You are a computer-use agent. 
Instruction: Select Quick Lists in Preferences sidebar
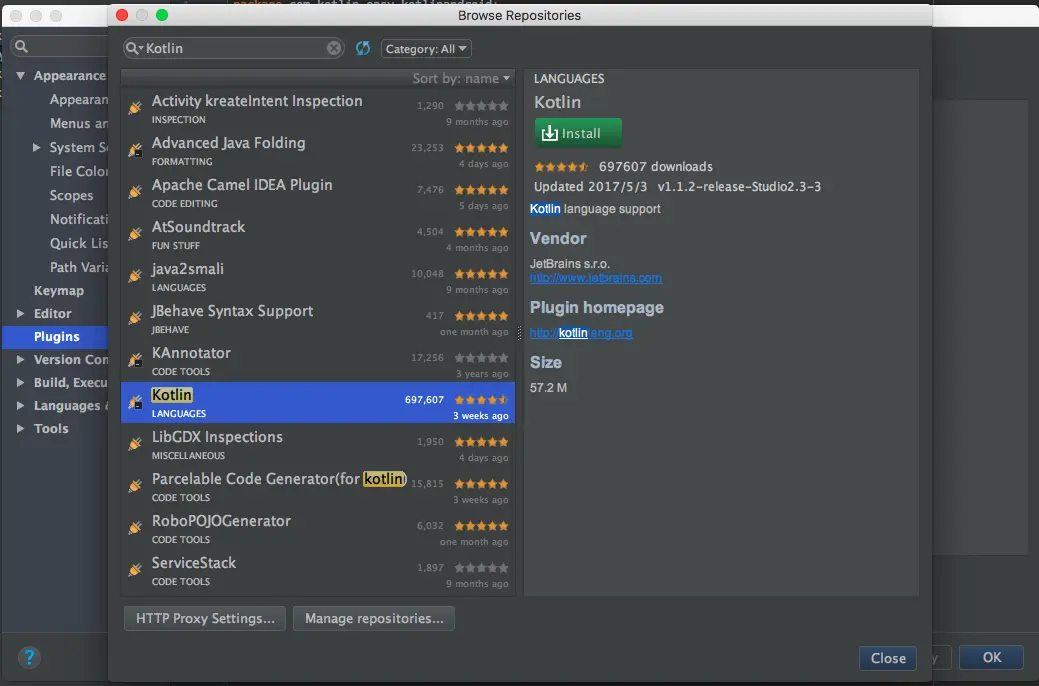pos(78,243)
